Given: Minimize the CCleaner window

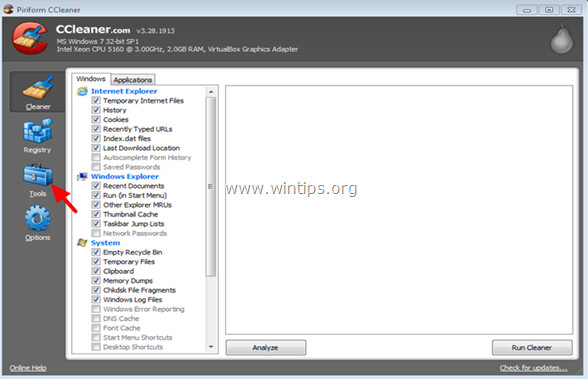Looking at the screenshot, I should point(526,10).
